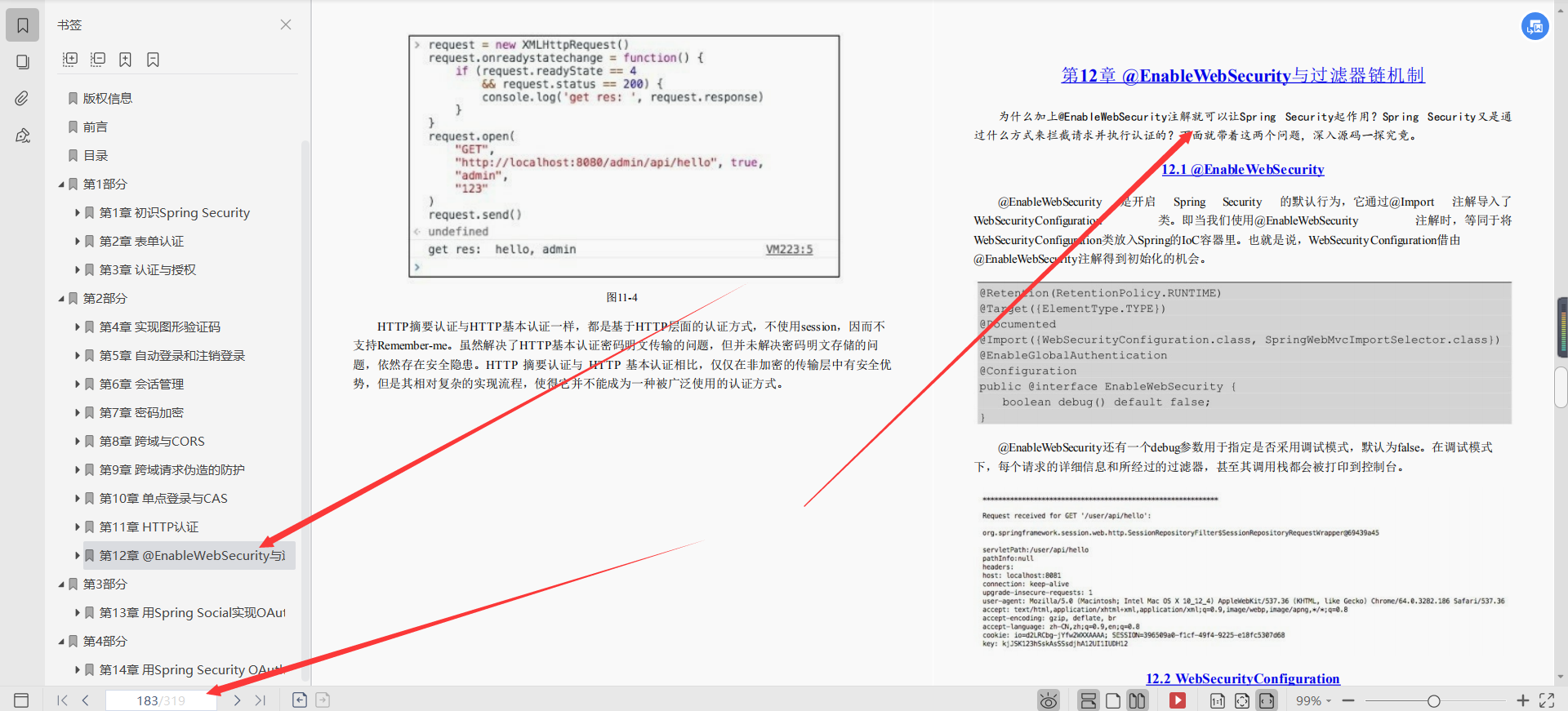Click the blue floating translate tool icon
This screenshot has width=1568, height=711.
pyautogui.click(x=1535, y=26)
